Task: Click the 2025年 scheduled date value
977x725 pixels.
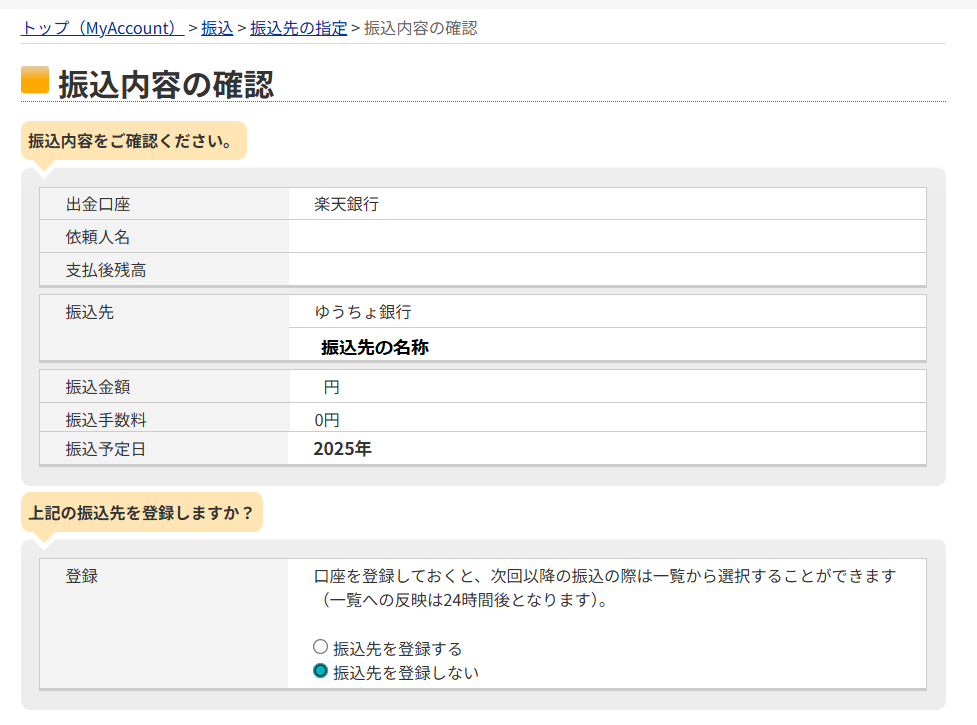Action: (342, 449)
